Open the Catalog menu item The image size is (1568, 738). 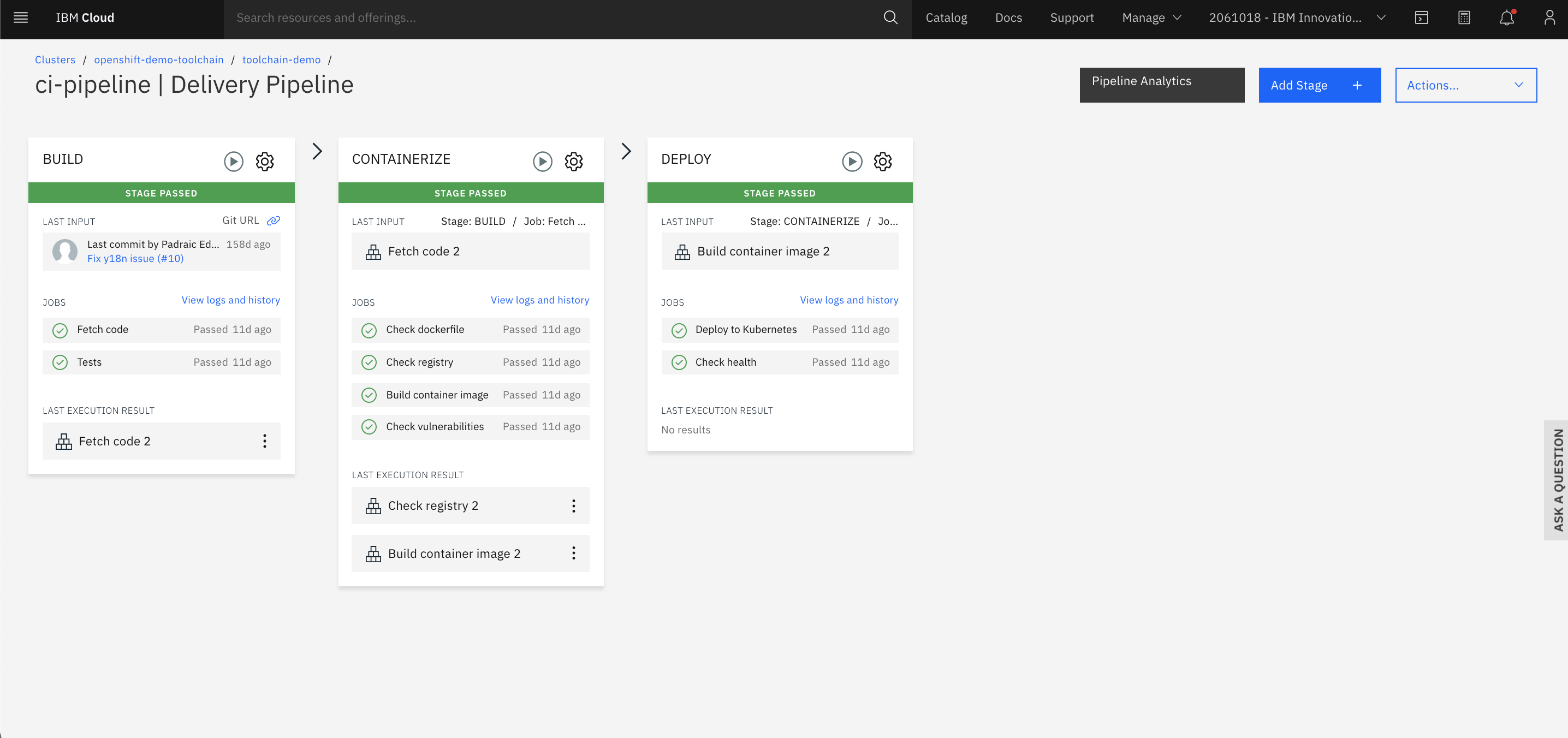coord(946,17)
